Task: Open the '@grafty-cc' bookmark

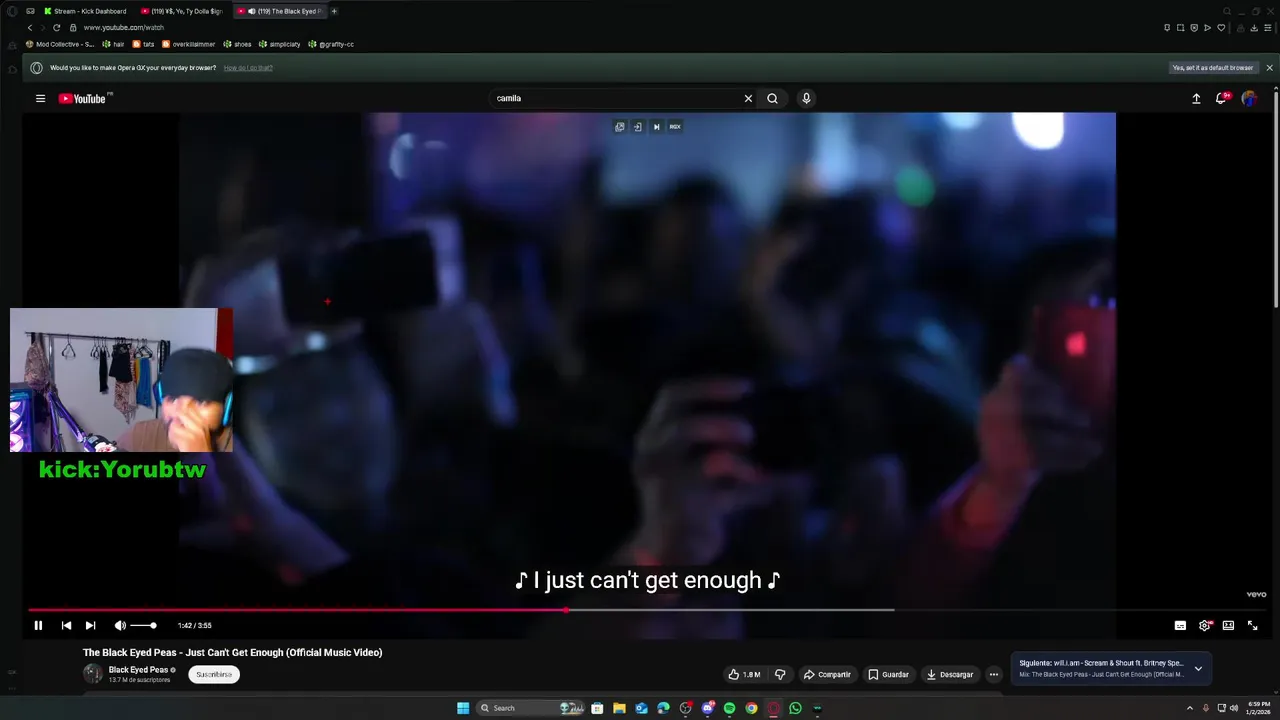Action: coord(331,44)
